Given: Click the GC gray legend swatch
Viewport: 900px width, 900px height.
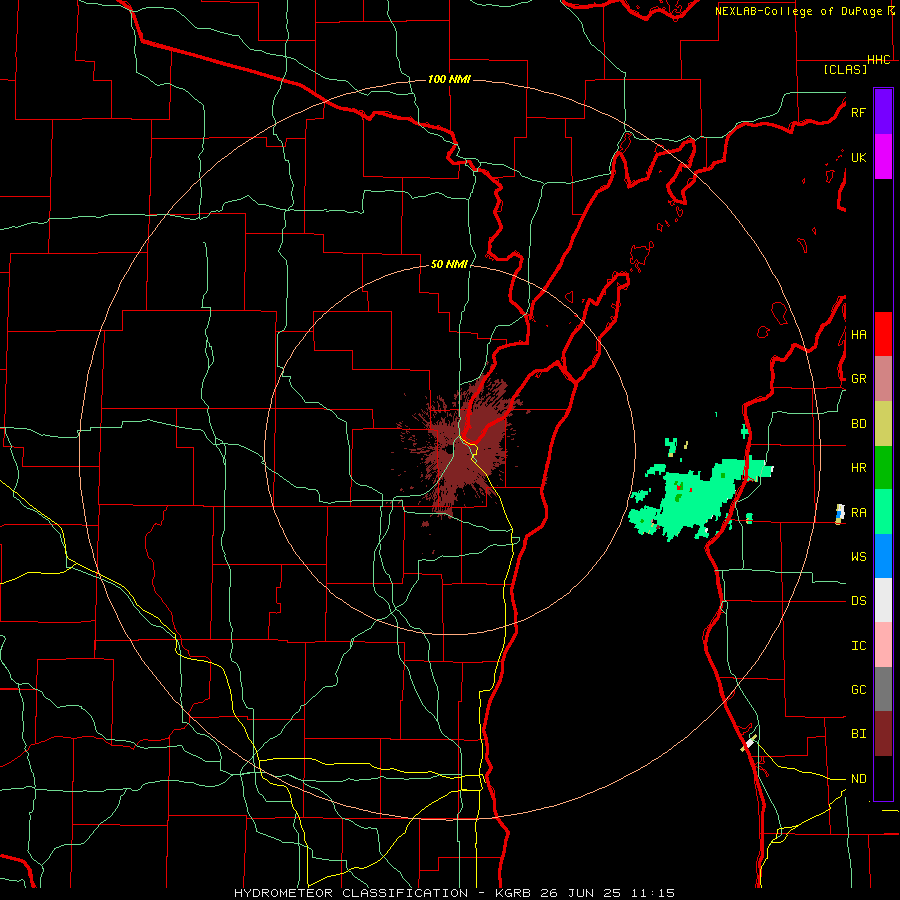Looking at the screenshot, I should 883,689.
